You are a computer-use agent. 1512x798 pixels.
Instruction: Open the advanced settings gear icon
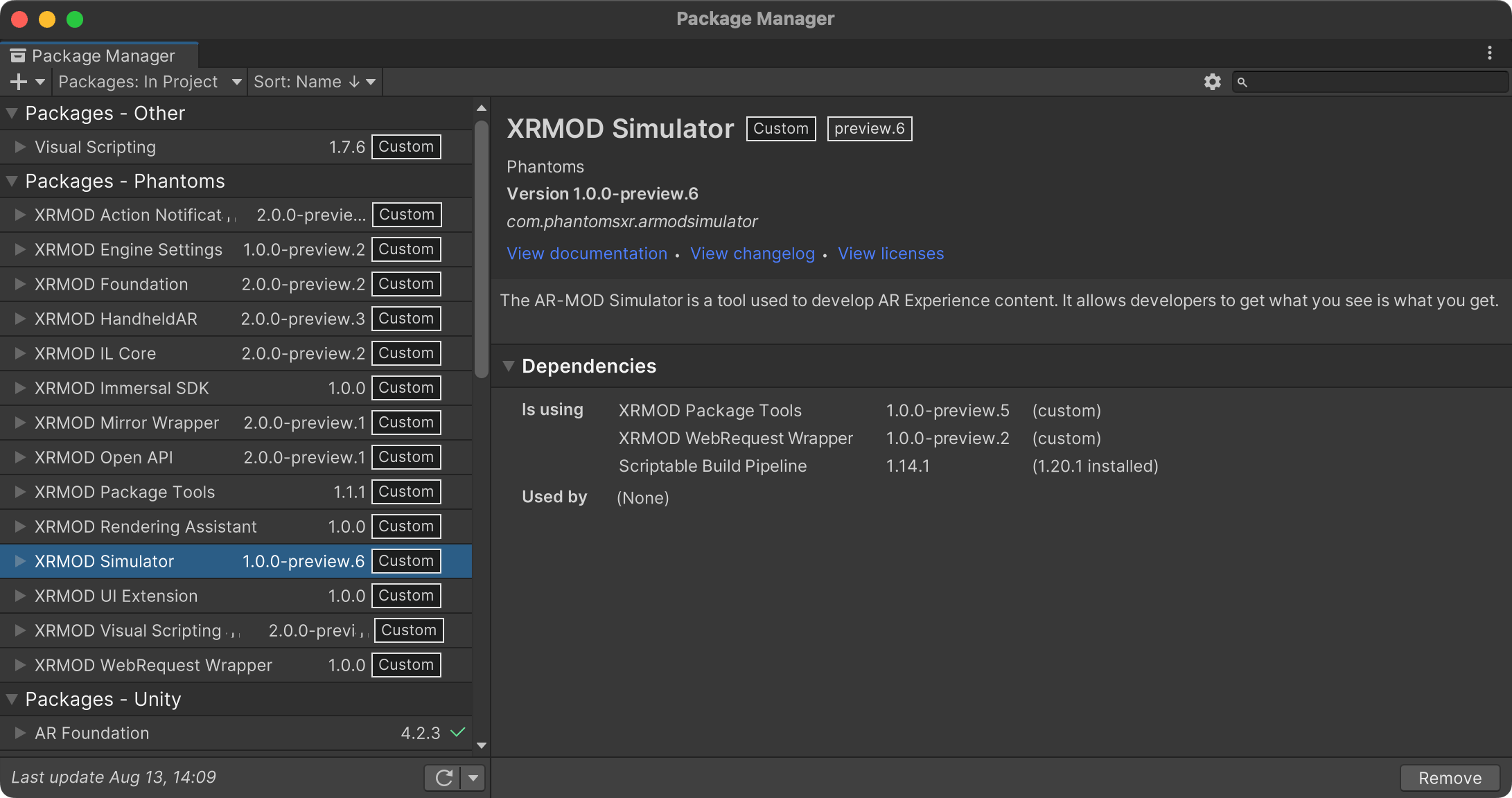click(x=1212, y=82)
